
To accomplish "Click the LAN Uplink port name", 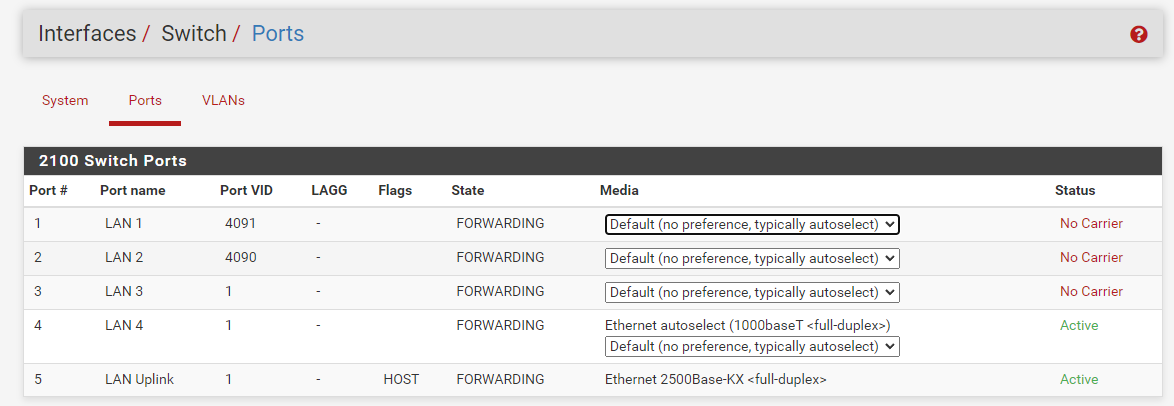I will (139, 380).
